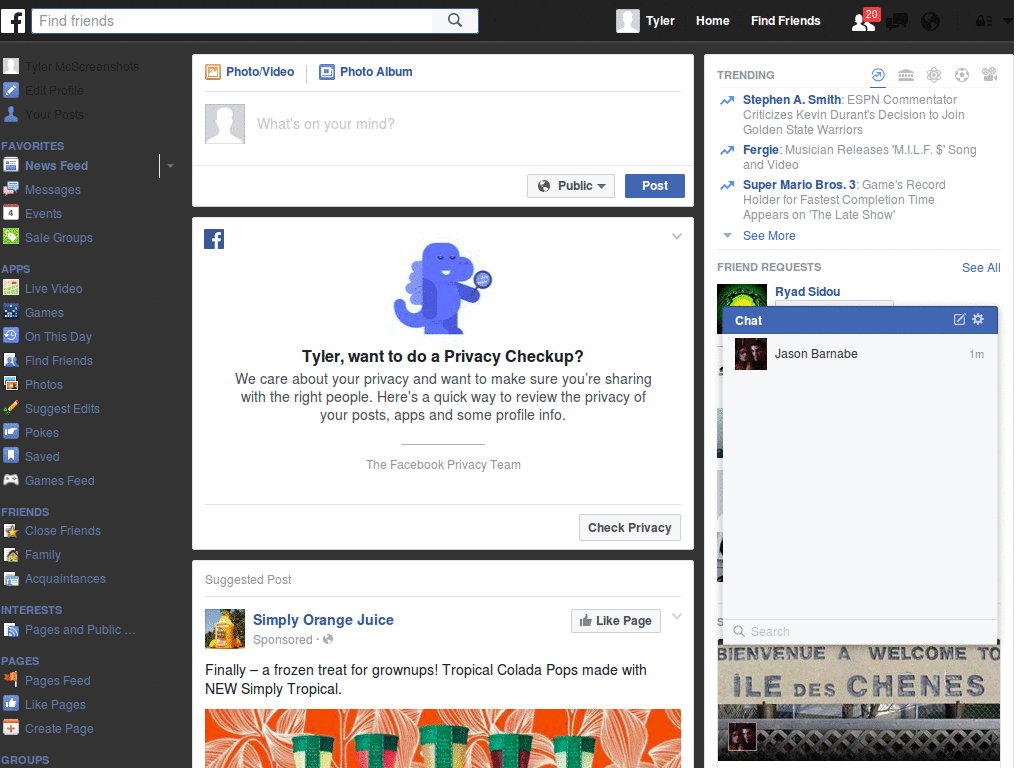
Task: Click the What's on your mind box
Action: tap(443, 124)
